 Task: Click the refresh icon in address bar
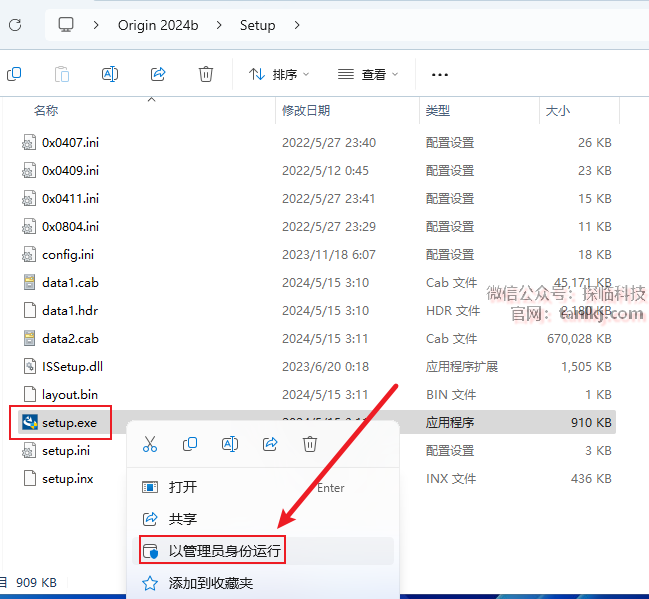click(x=15, y=25)
